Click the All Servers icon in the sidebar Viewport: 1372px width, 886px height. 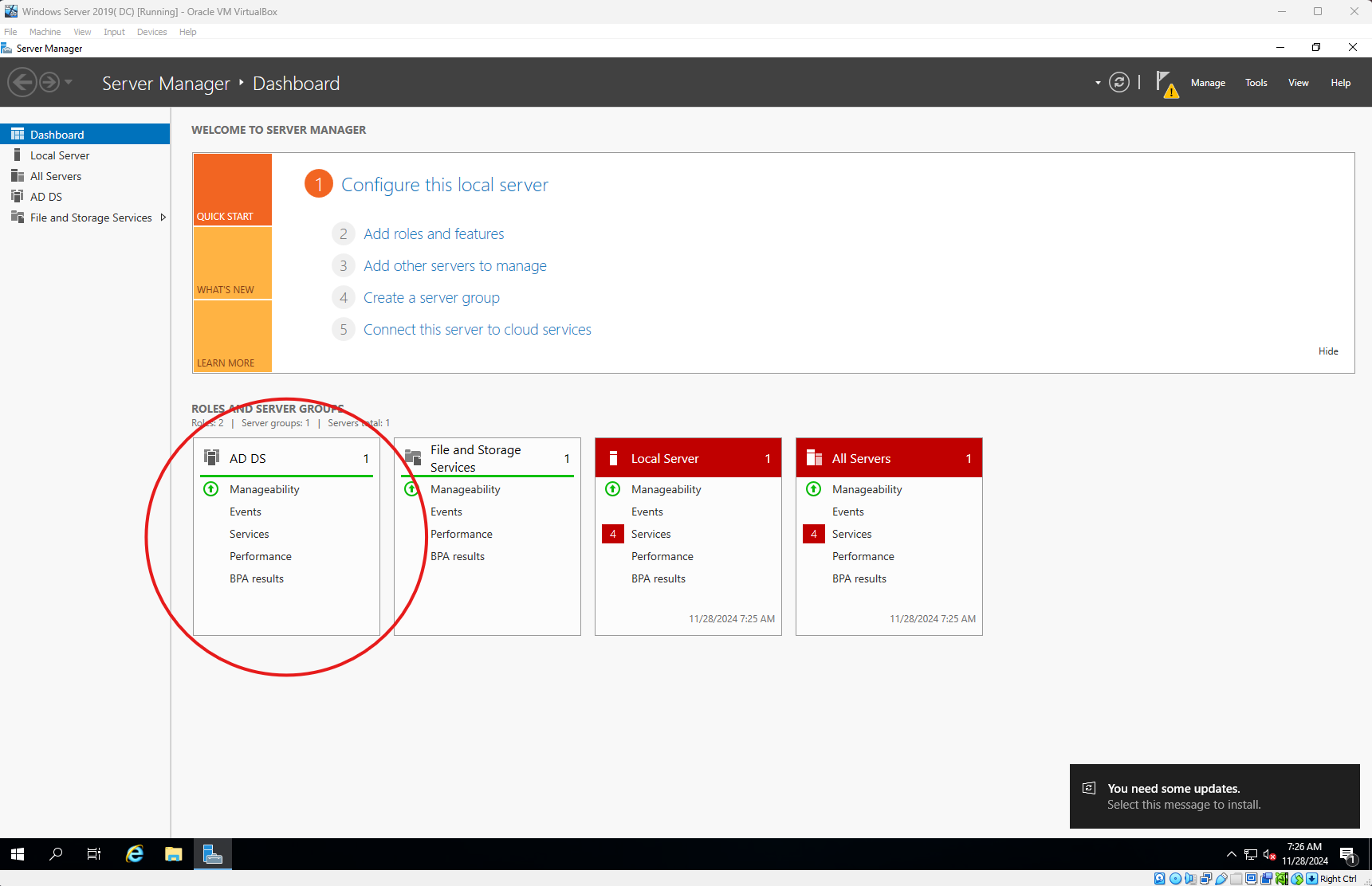click(18, 176)
